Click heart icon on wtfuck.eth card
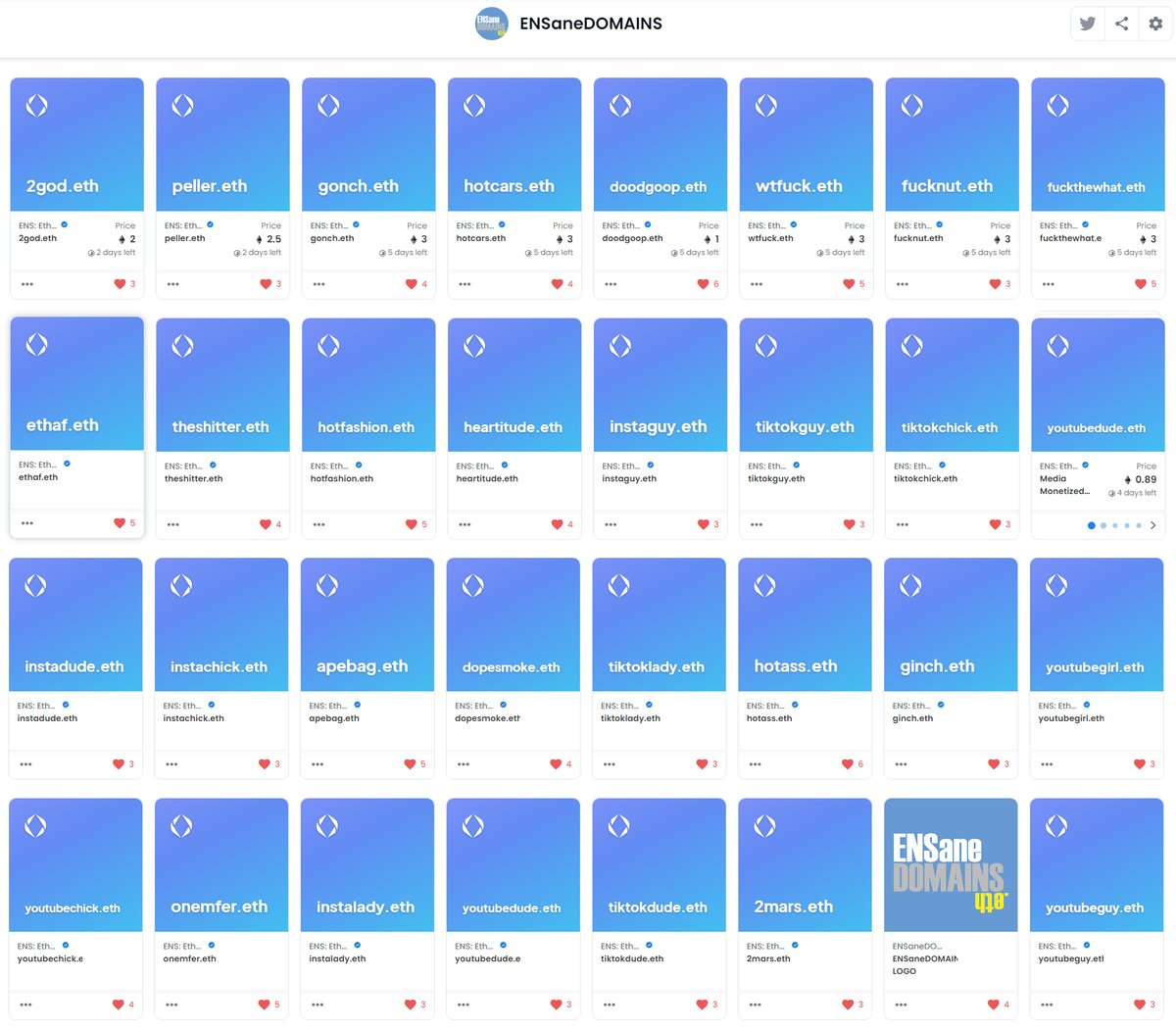The width and height of the screenshot is (1176, 1029). [849, 284]
